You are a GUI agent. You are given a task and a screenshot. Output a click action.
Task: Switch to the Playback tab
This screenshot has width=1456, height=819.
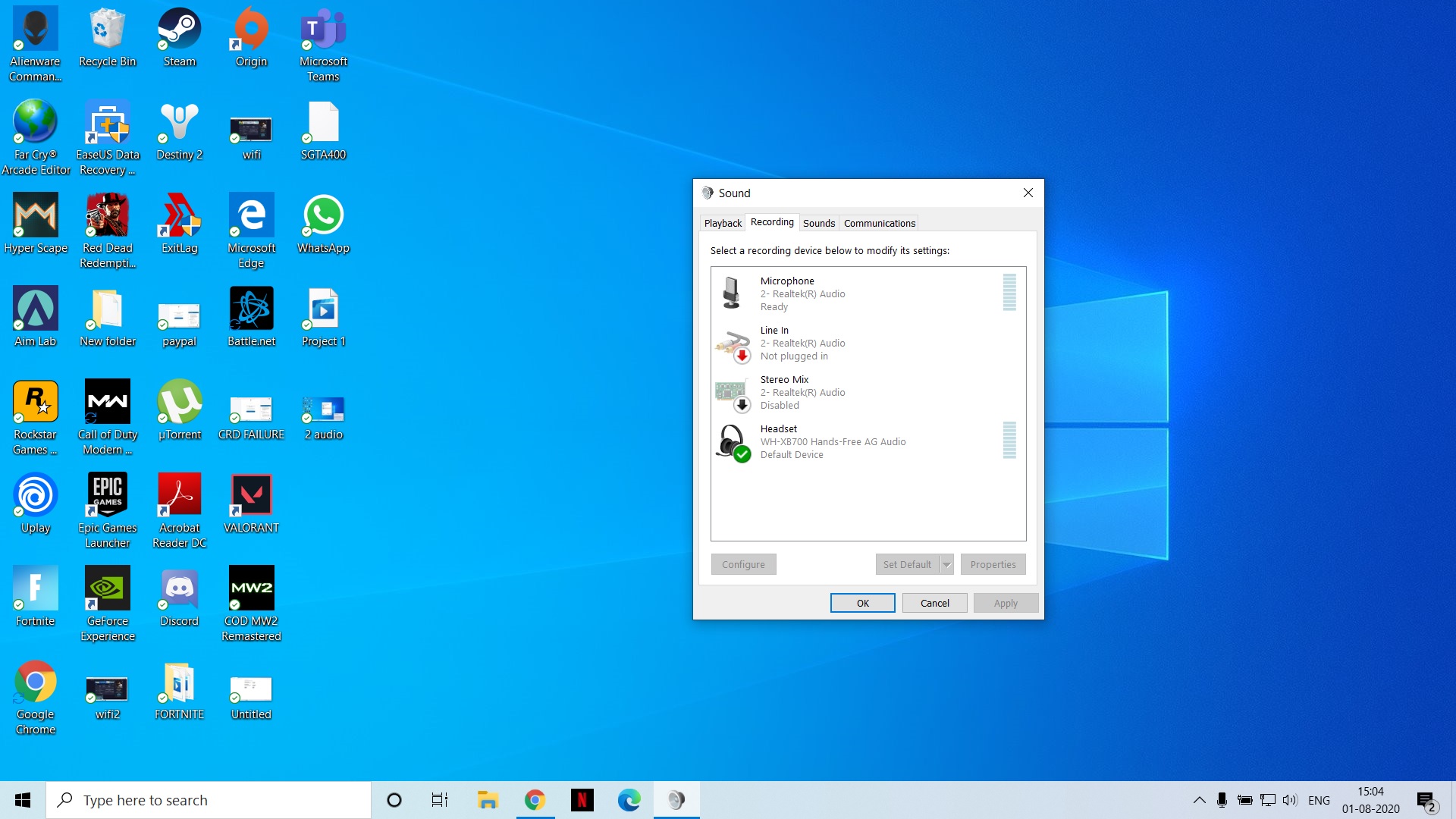tap(723, 223)
